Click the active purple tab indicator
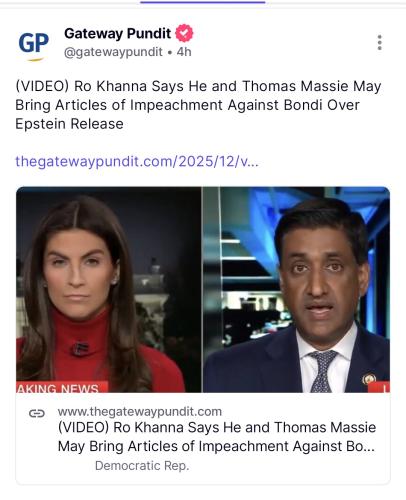Image resolution: width=406 pixels, height=500 pixels. coord(203,2)
